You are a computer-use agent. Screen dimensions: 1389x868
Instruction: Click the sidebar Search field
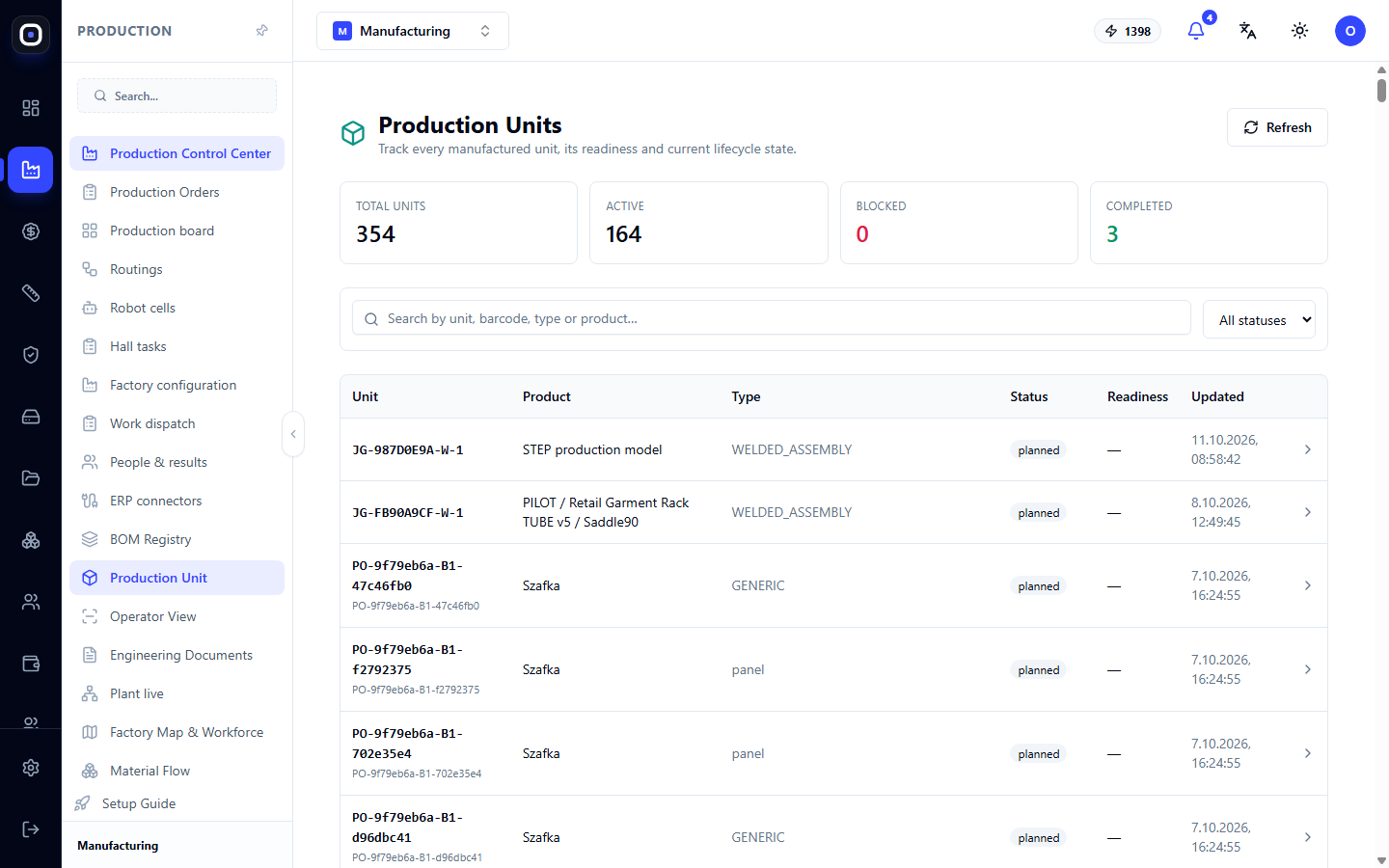tap(177, 95)
